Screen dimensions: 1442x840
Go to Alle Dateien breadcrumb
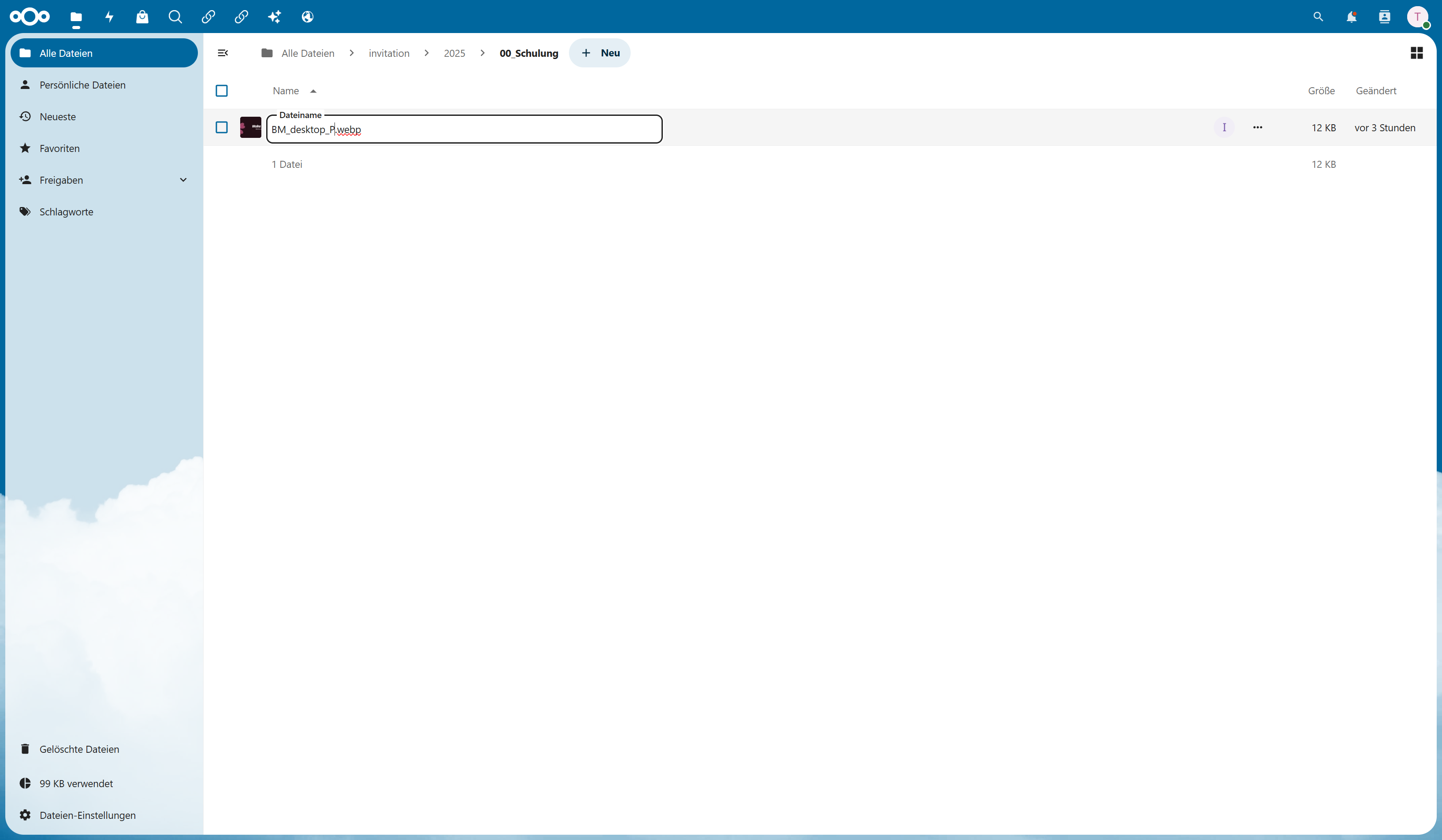pos(297,53)
